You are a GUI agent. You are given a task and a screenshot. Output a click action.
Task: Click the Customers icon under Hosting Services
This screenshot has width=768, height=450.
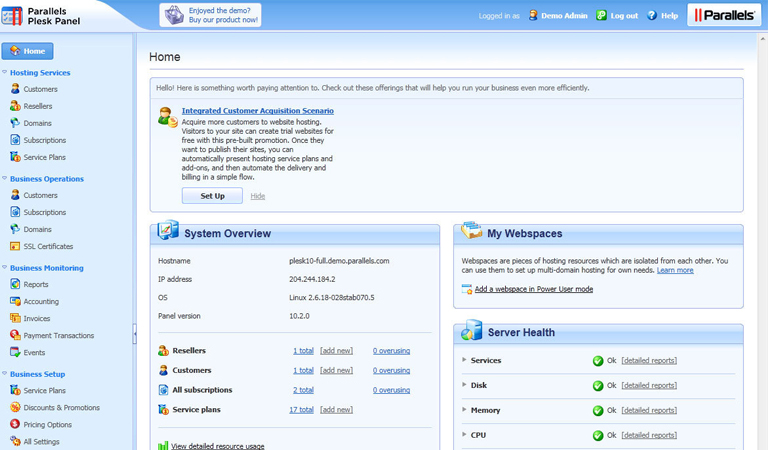tap(15, 89)
